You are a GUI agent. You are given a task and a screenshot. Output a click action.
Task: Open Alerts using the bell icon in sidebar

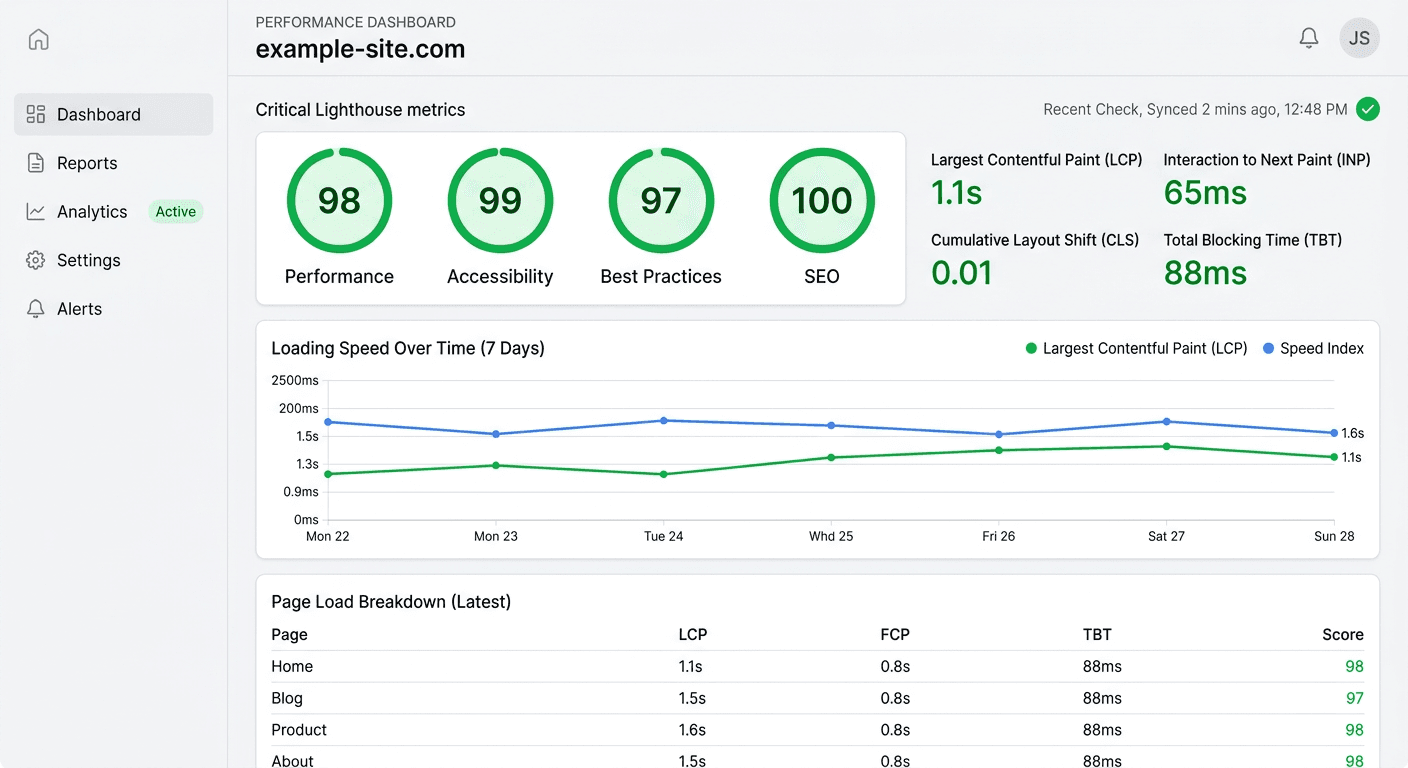coord(36,309)
